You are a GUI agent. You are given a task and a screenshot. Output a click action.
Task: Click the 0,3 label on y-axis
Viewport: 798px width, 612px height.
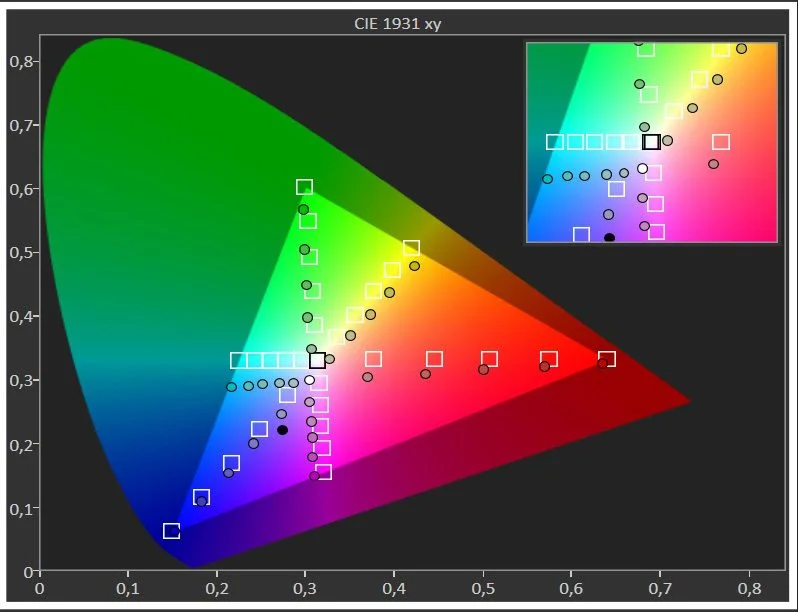pyautogui.click(x=21, y=380)
